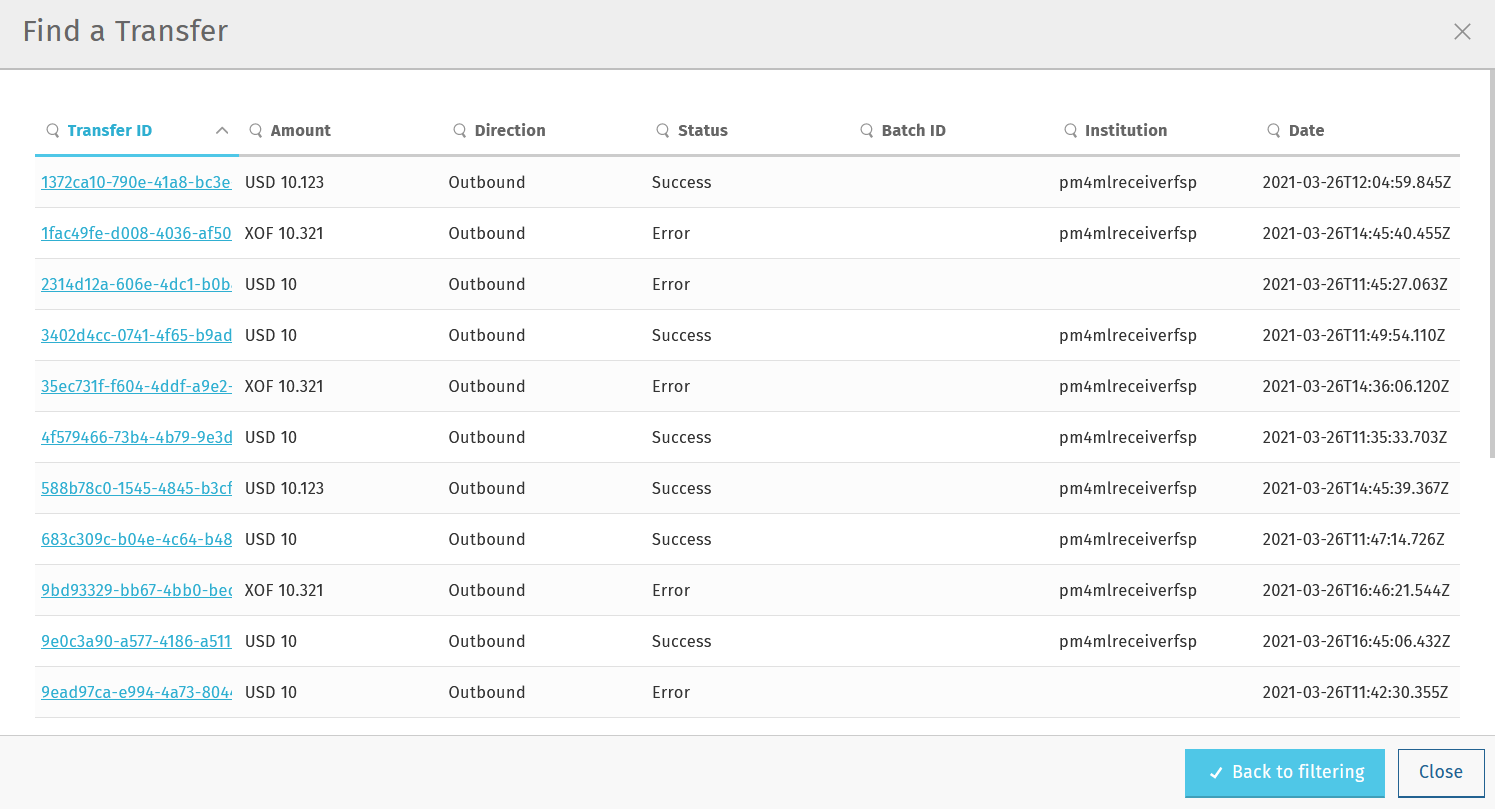Select the Status column header
This screenshot has width=1495, height=809.
[x=702, y=131]
